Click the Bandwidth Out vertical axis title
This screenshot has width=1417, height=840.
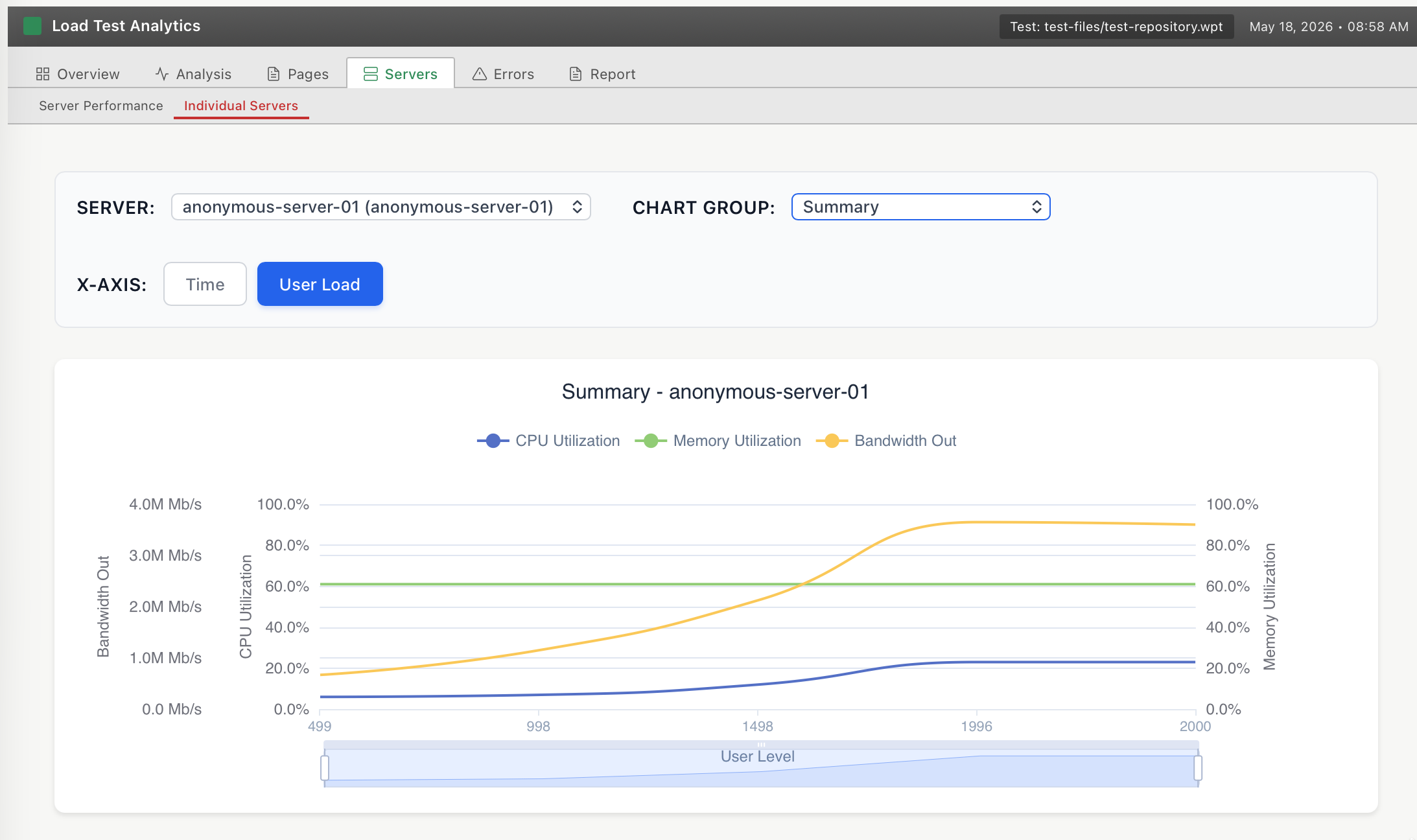(103, 606)
